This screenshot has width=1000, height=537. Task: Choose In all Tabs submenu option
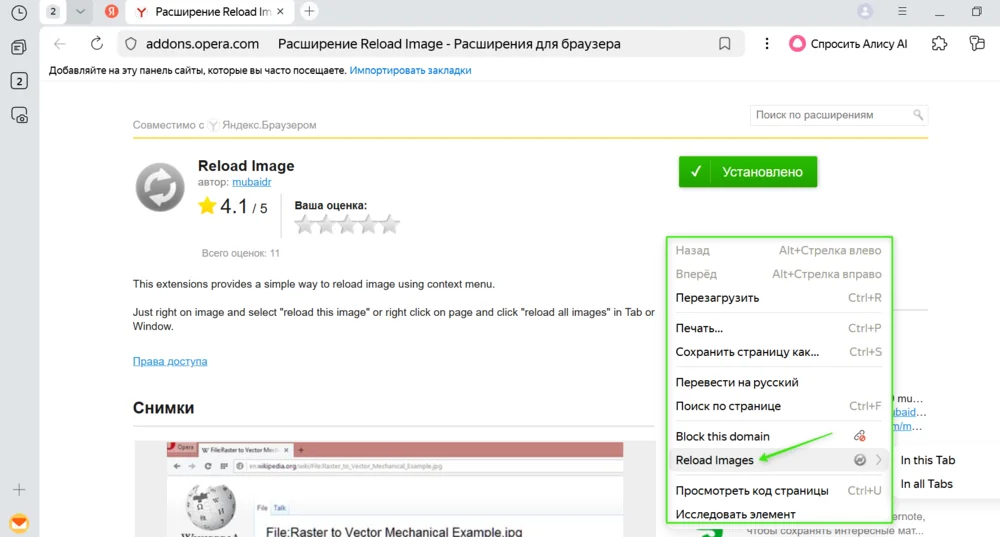coord(926,484)
